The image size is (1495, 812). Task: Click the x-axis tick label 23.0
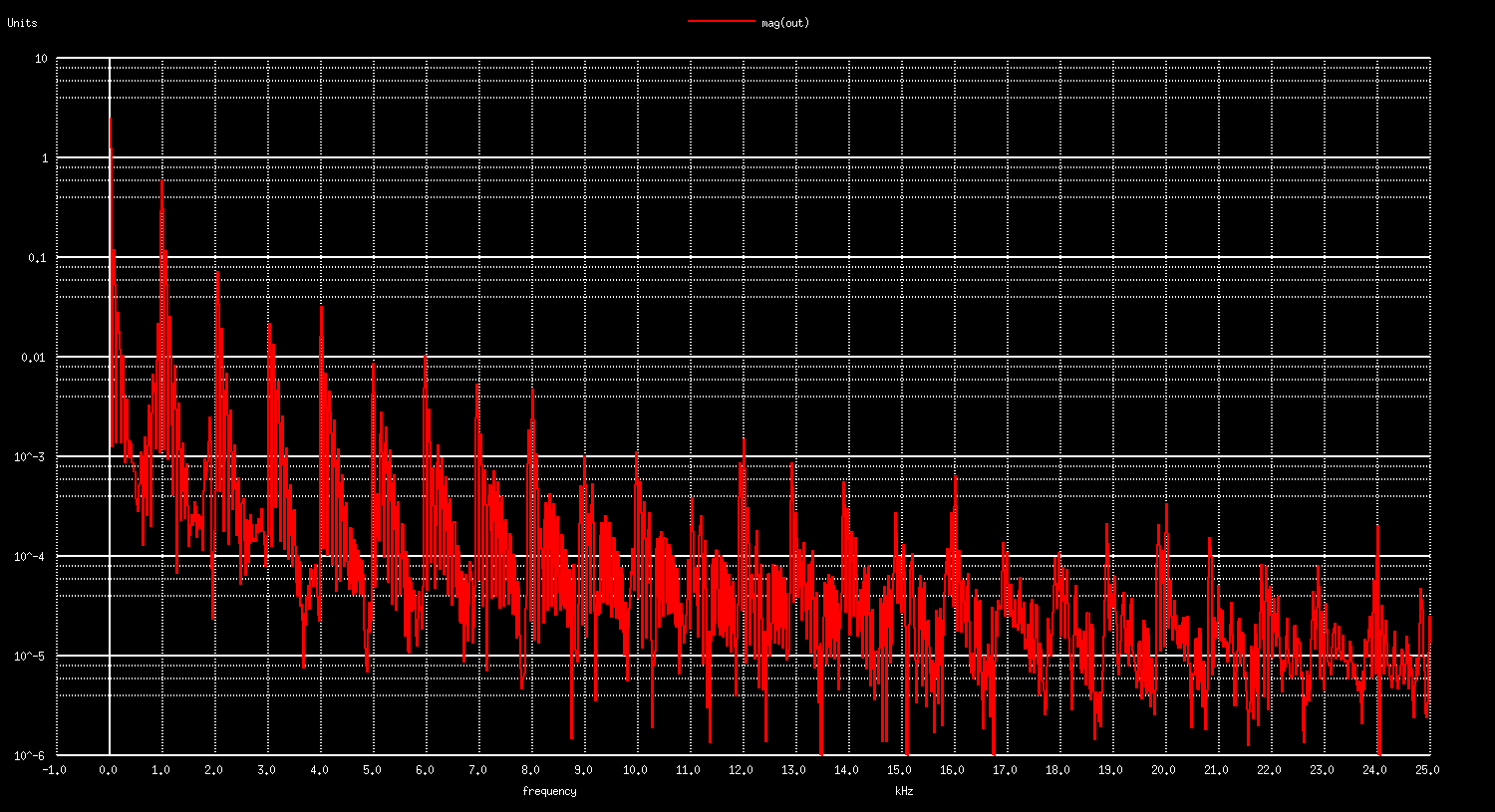pyautogui.click(x=1321, y=770)
